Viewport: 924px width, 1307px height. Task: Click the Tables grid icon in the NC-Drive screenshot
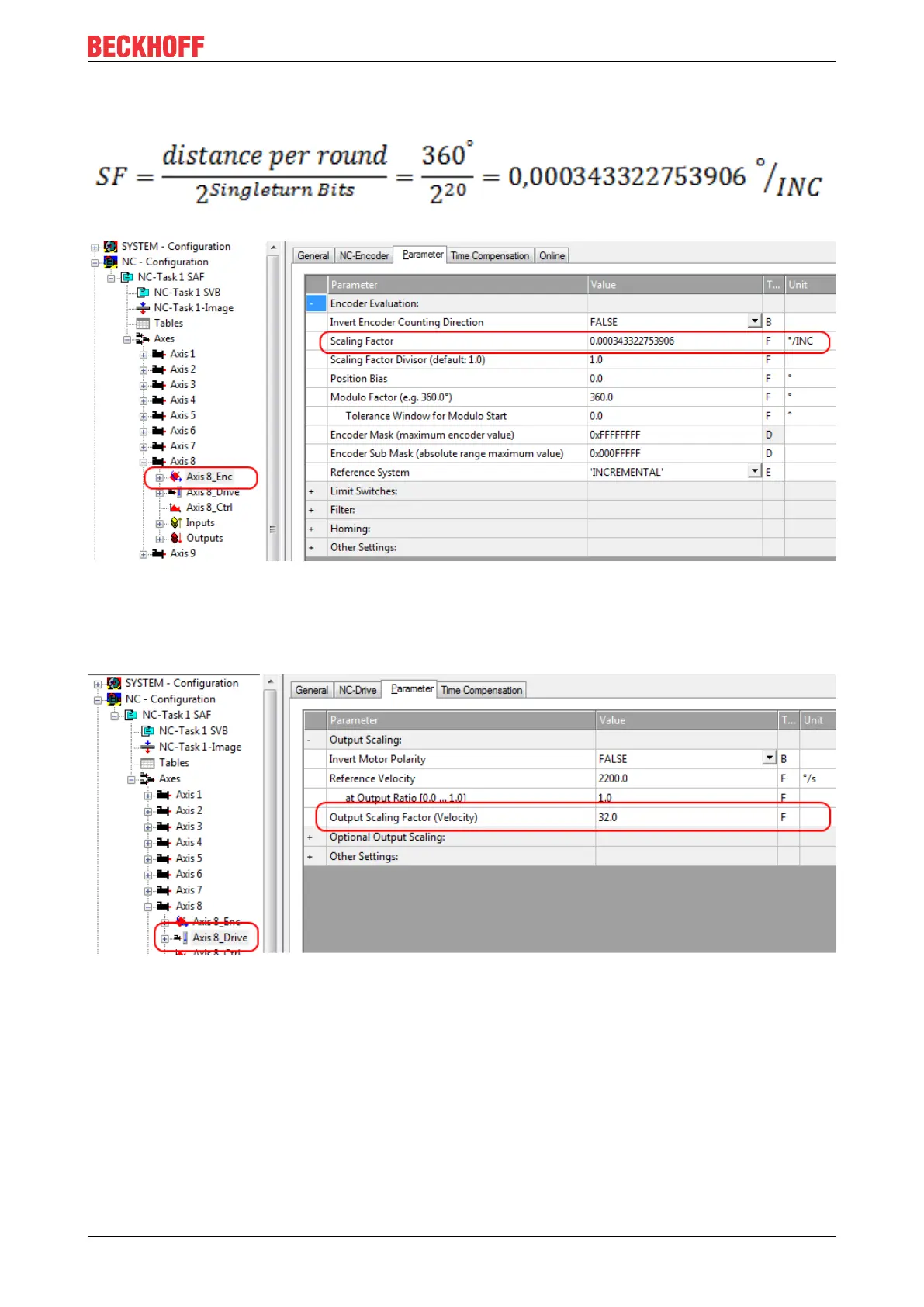147,763
